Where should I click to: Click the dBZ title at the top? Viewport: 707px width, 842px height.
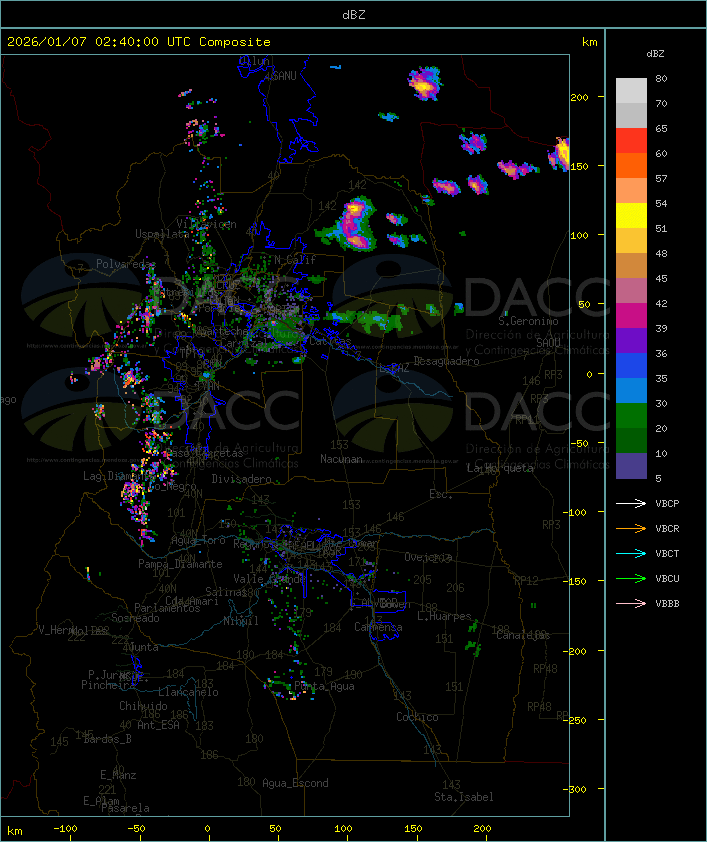(x=353, y=14)
